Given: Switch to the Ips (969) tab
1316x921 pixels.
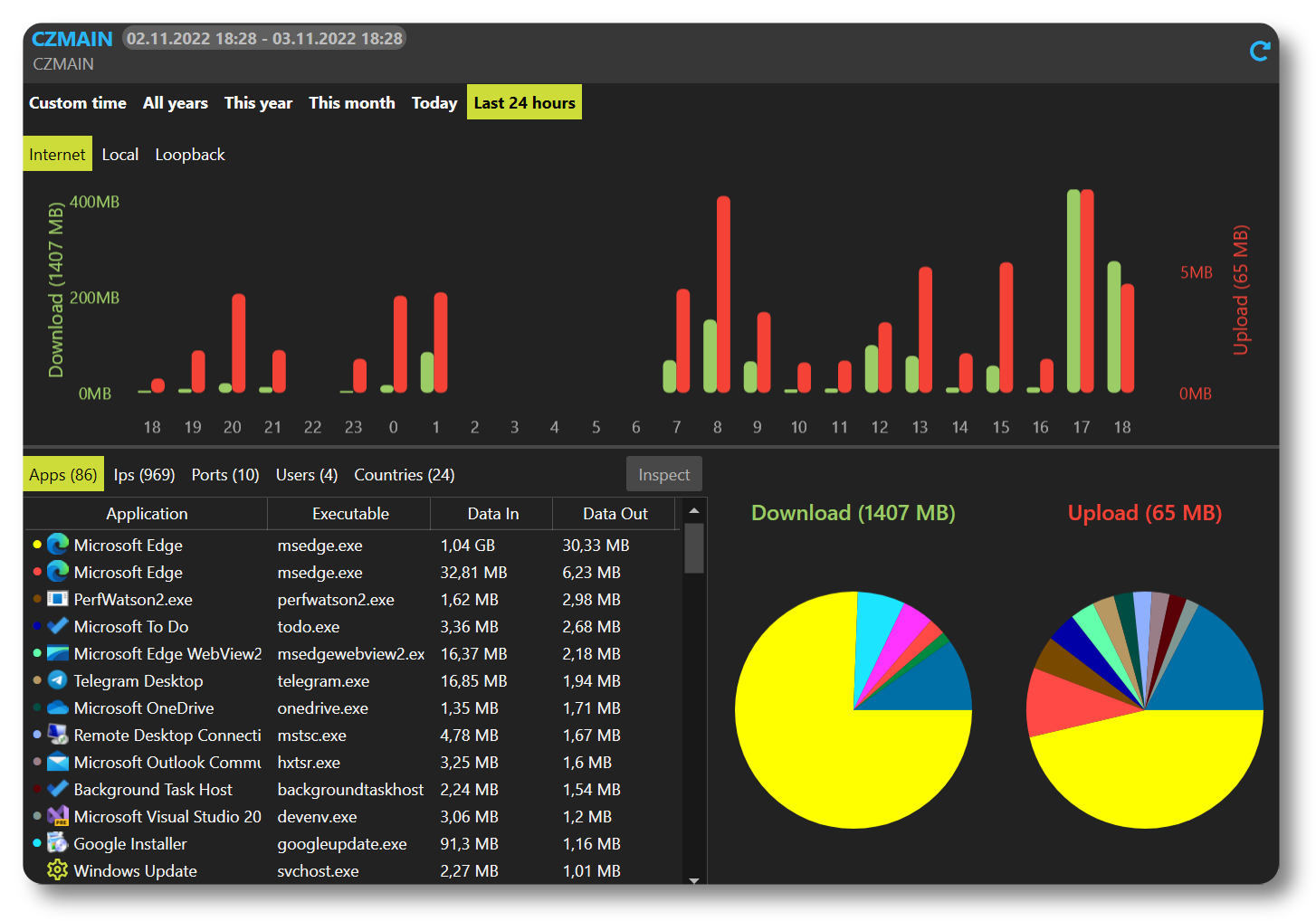Looking at the screenshot, I should click(145, 475).
